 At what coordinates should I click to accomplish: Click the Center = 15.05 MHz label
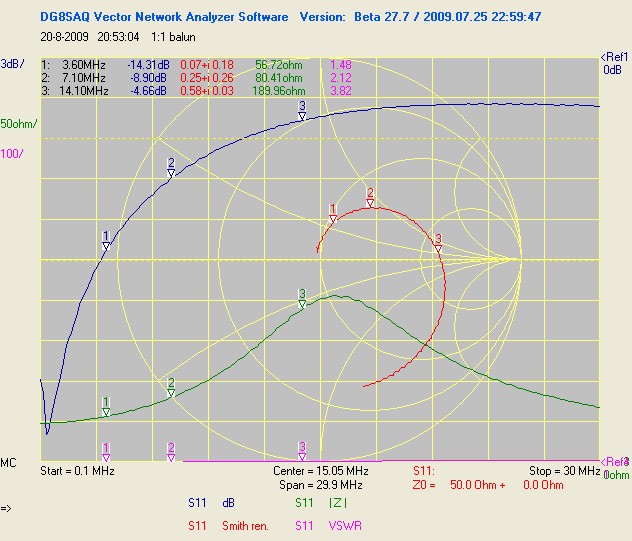[321, 470]
